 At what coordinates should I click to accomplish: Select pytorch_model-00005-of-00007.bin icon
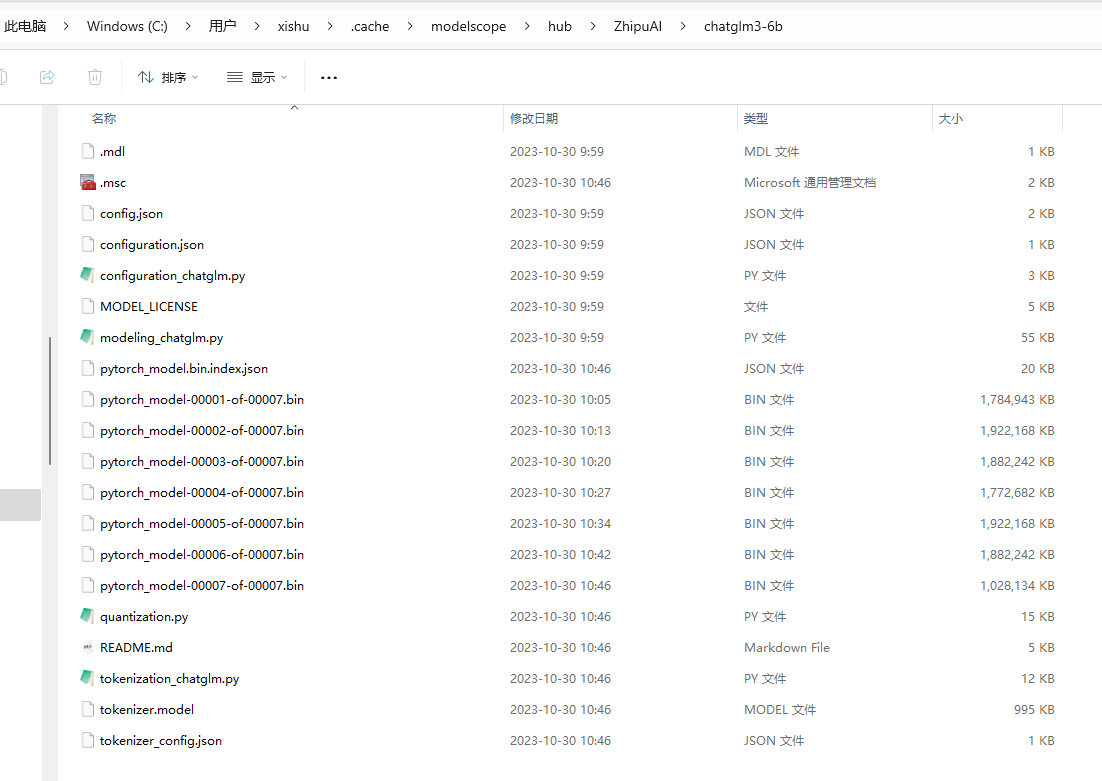pyautogui.click(x=87, y=523)
